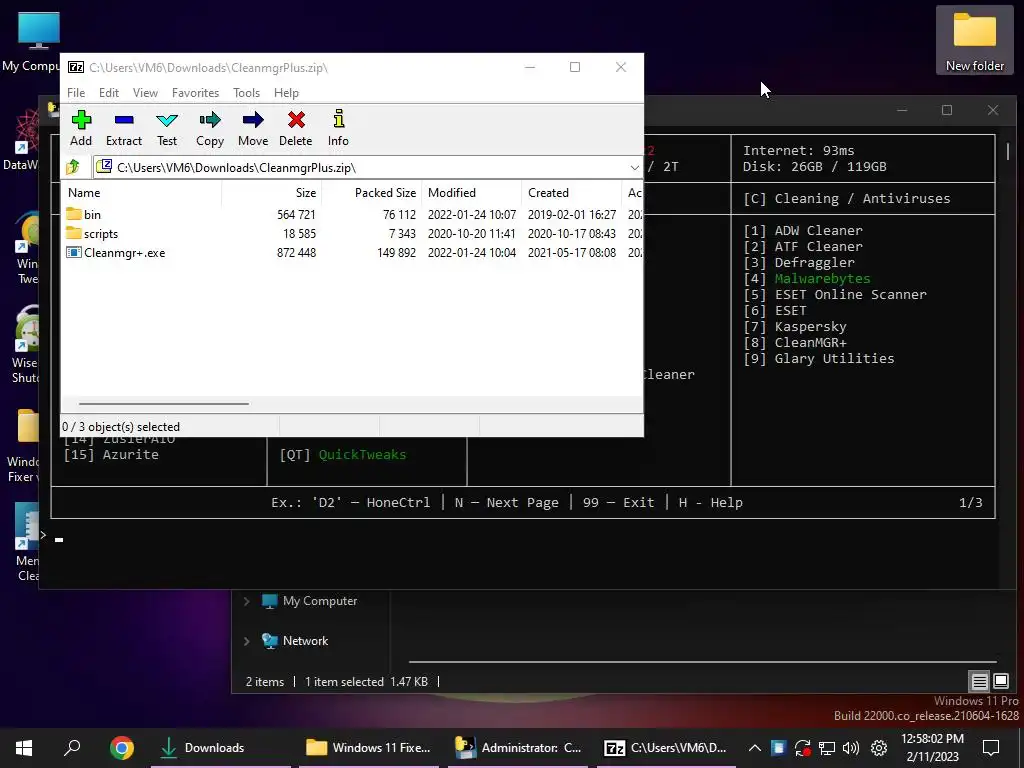
Task: Open the Help menu in 7-Zip
Action: coord(286,93)
